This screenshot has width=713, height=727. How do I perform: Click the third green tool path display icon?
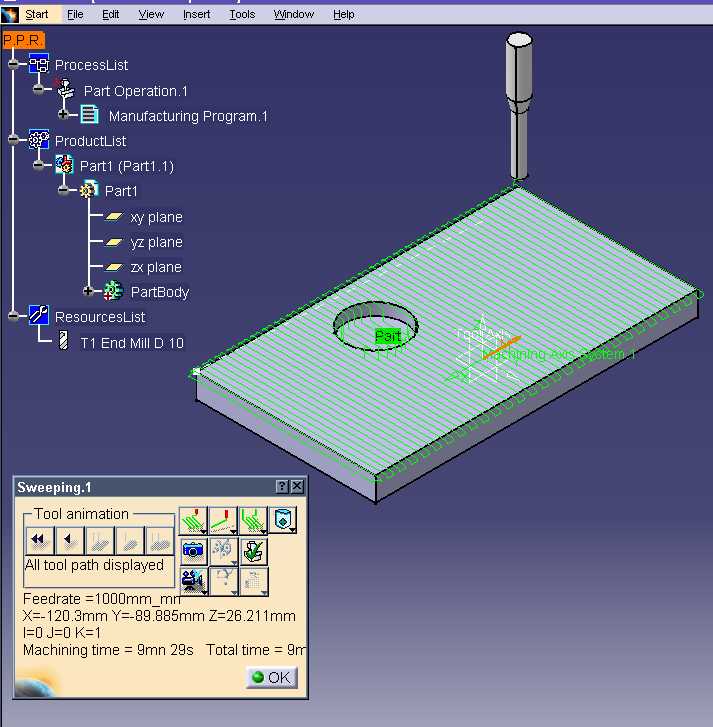pos(253,521)
